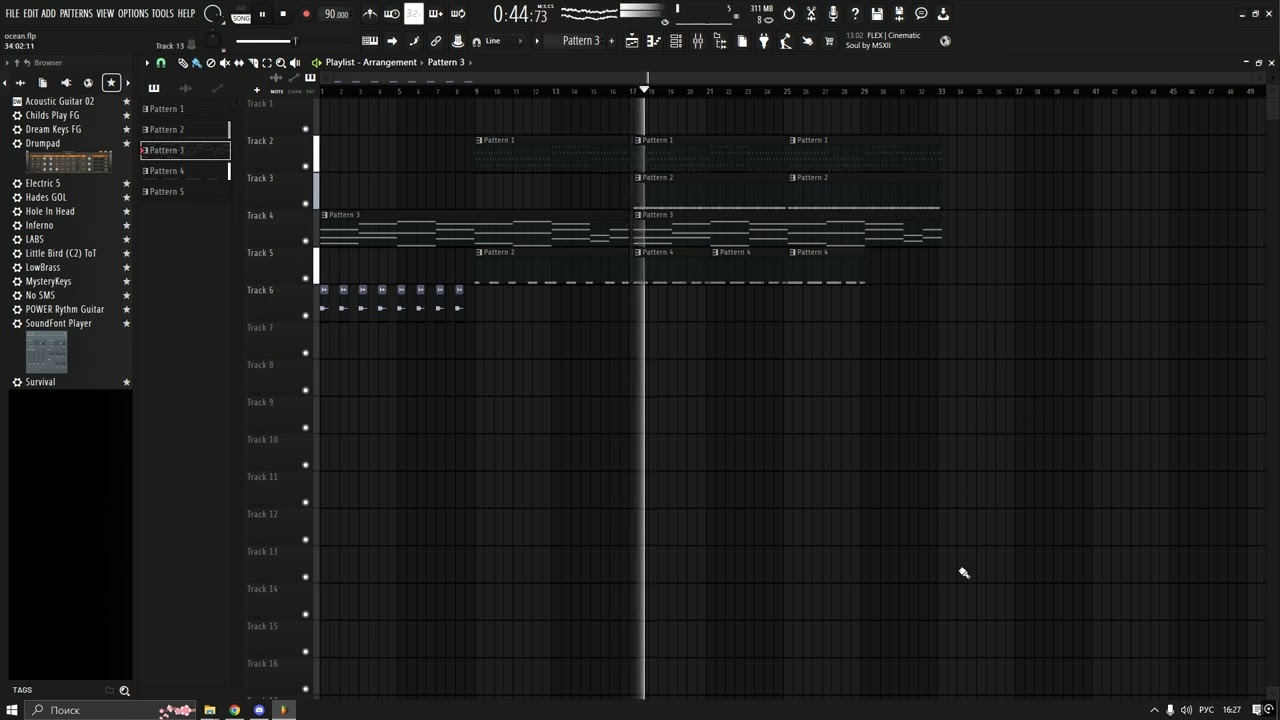This screenshot has height=720, width=1280.
Task: Open Chrome from the taskbar
Action: point(234,710)
